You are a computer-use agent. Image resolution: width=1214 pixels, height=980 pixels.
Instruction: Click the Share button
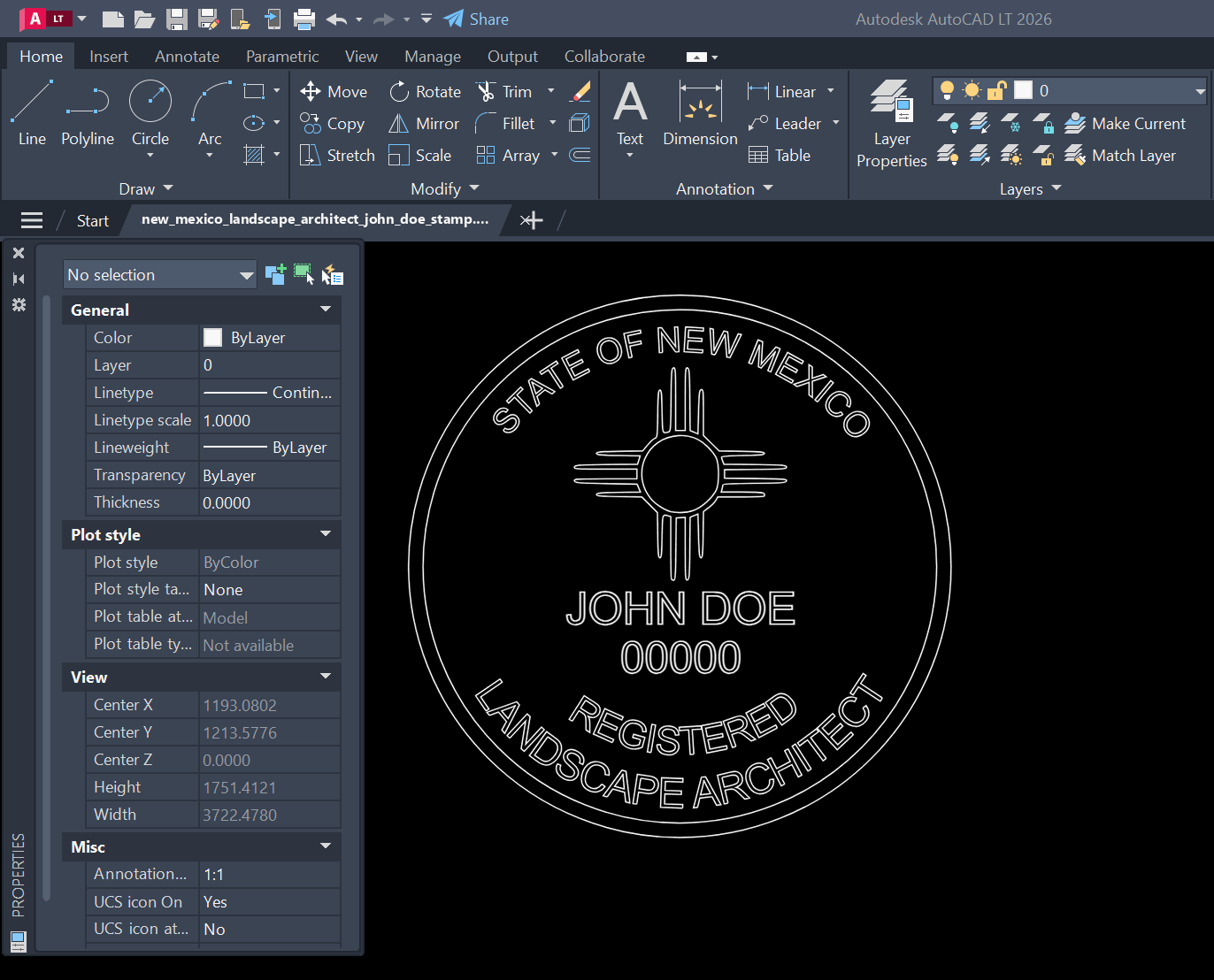(x=476, y=19)
